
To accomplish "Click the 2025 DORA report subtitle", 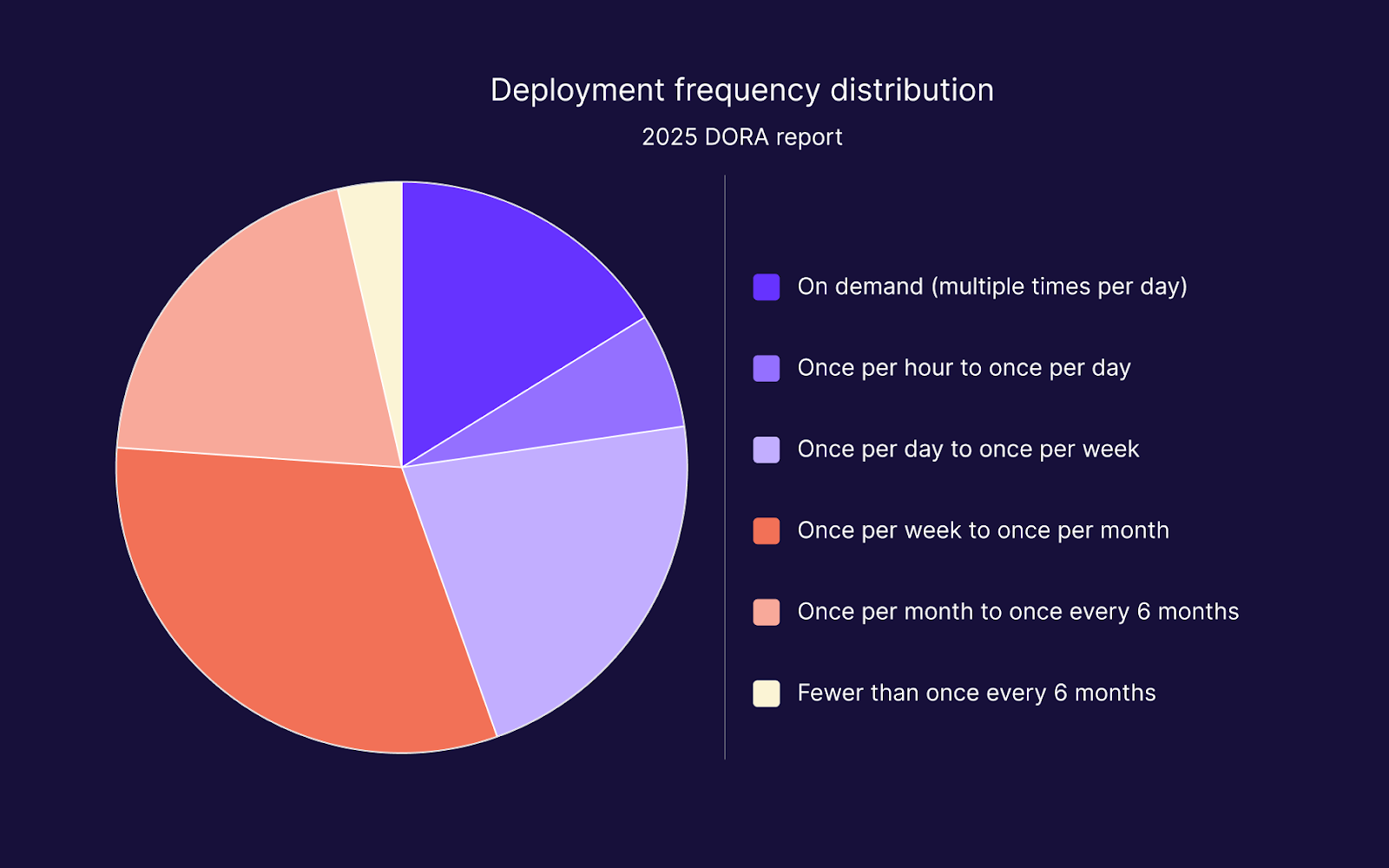I will [741, 136].
